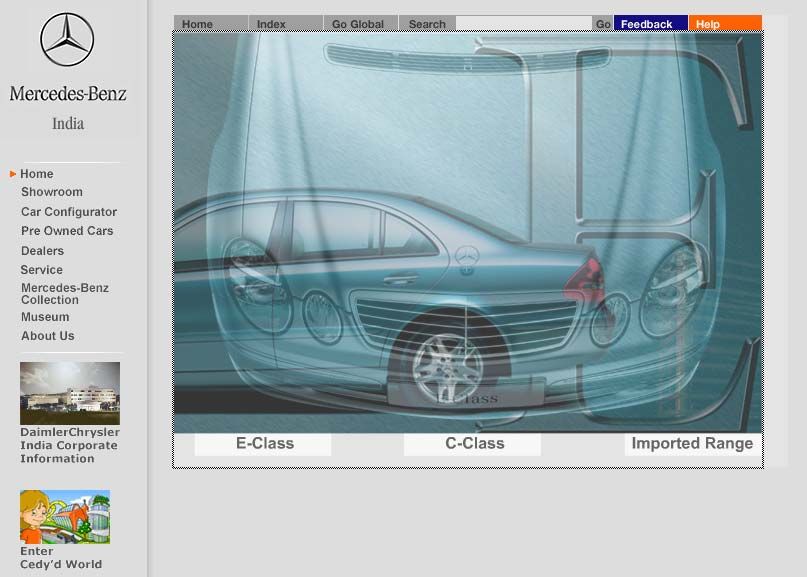
Task: Open Mercedes-Benz Collection link
Action: pyautogui.click(x=65, y=293)
